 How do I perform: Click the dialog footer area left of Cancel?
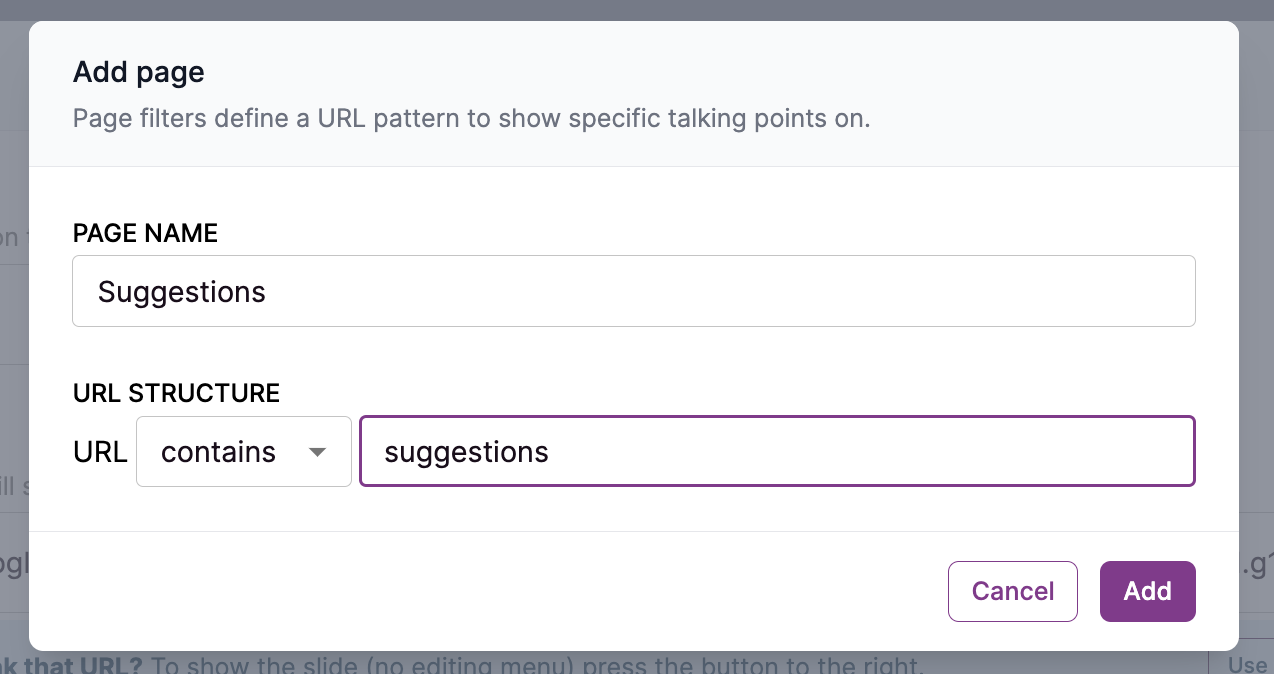coord(480,591)
